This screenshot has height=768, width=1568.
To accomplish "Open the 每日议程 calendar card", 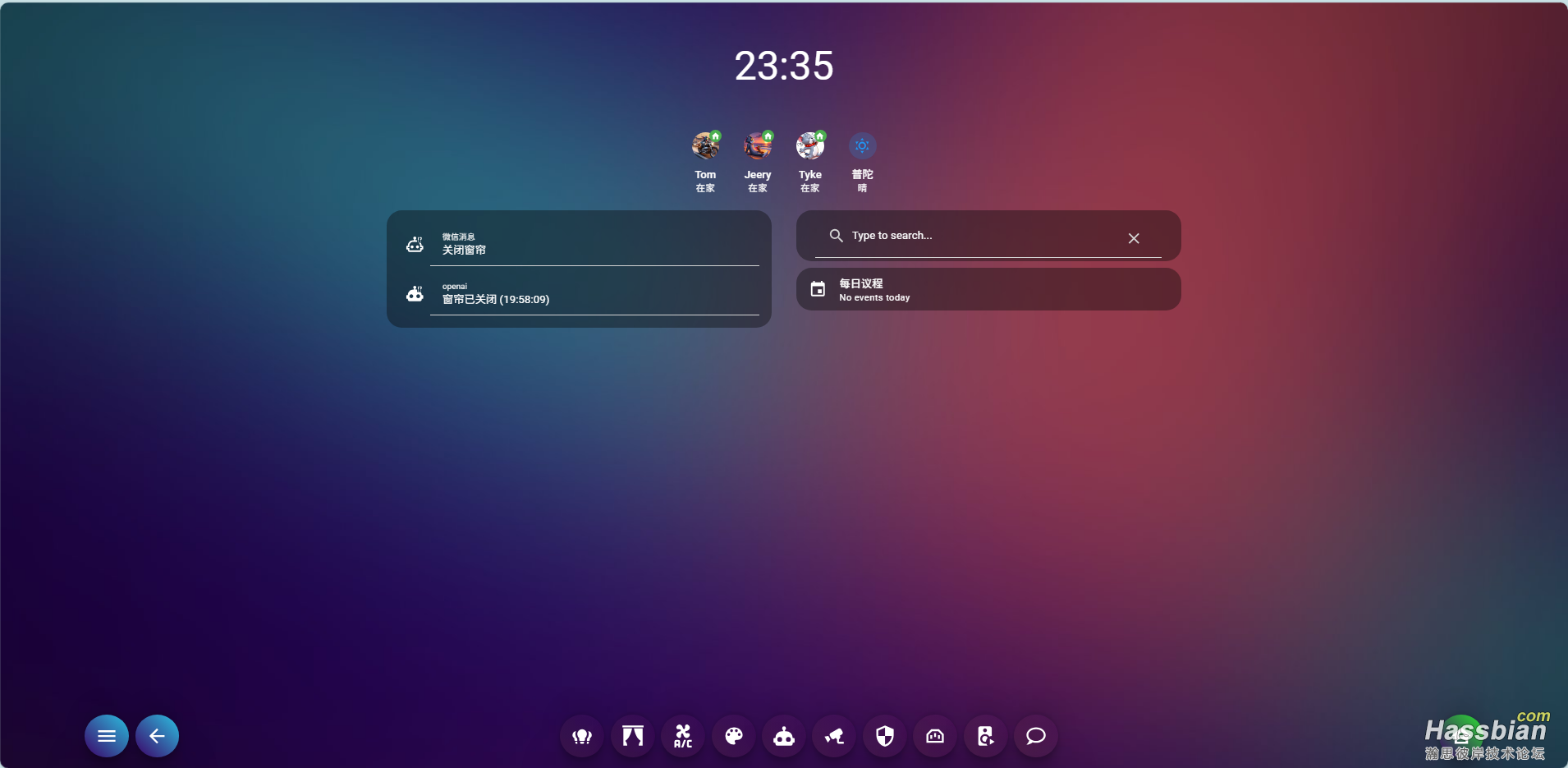I will point(988,289).
